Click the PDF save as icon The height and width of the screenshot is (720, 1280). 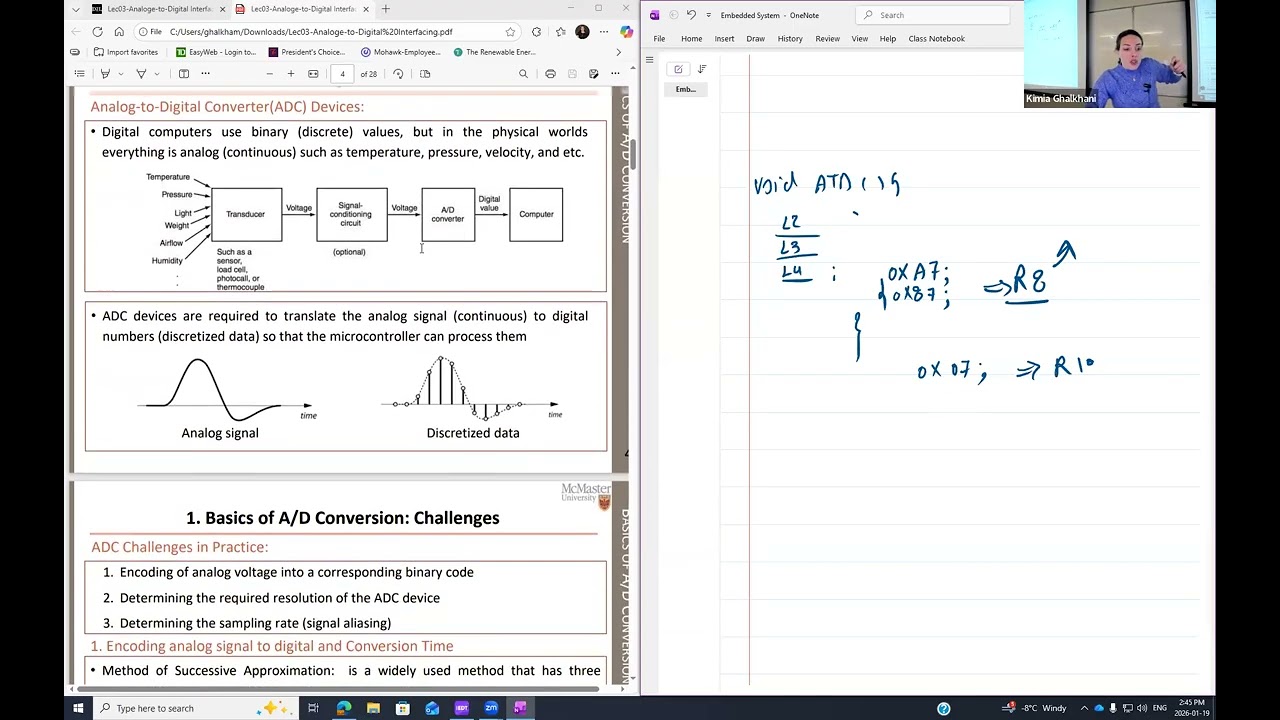(x=594, y=74)
